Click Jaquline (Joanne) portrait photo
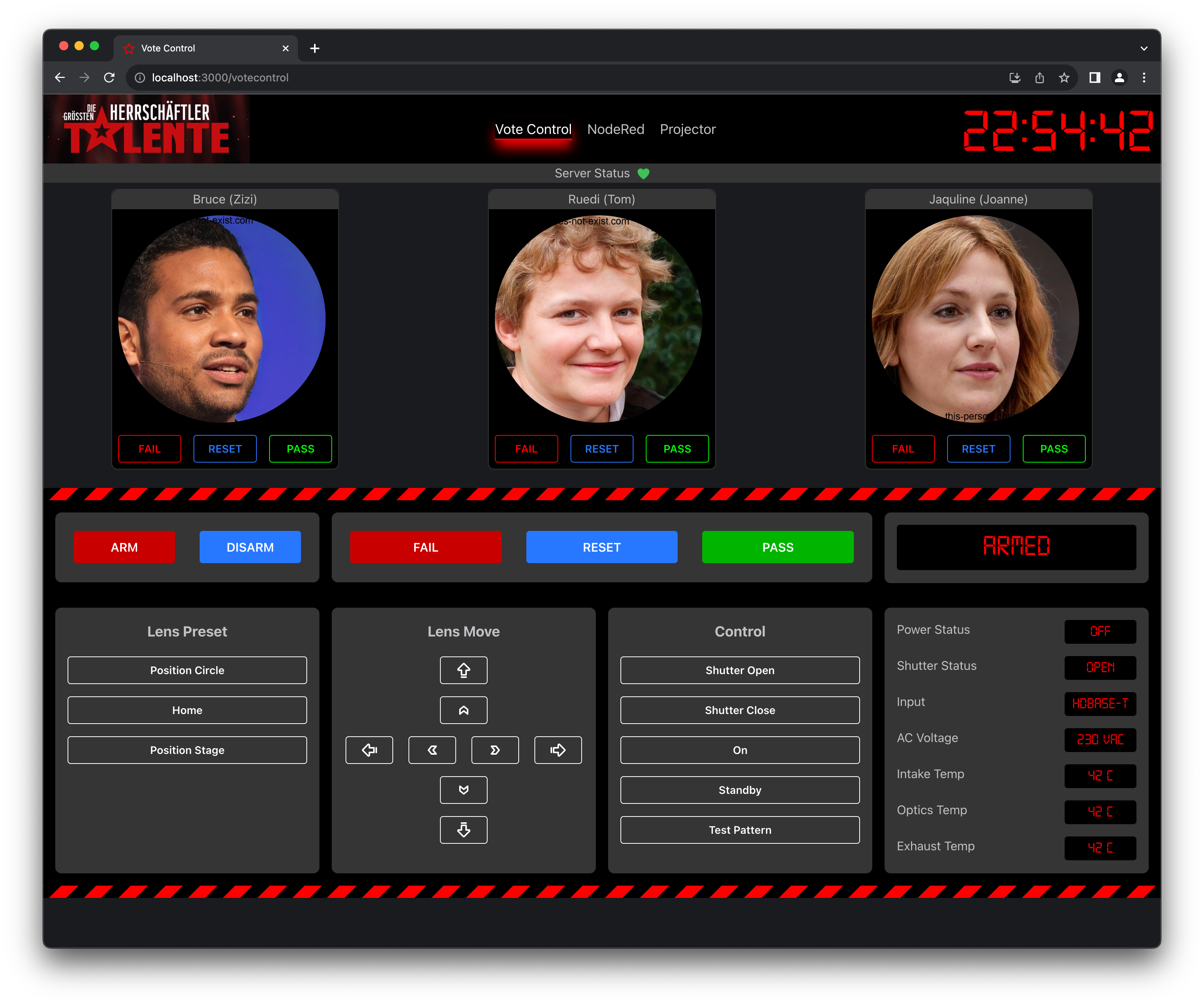Image resolution: width=1204 pixels, height=1005 pixels. 975,319
